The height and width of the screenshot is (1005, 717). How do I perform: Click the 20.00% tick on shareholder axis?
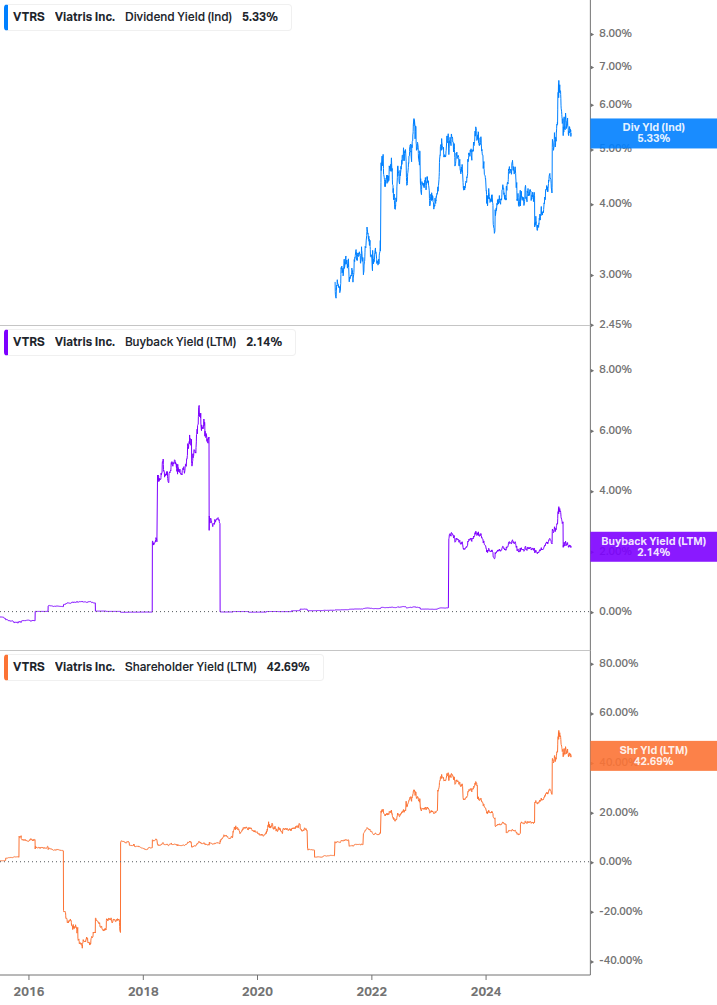point(618,812)
